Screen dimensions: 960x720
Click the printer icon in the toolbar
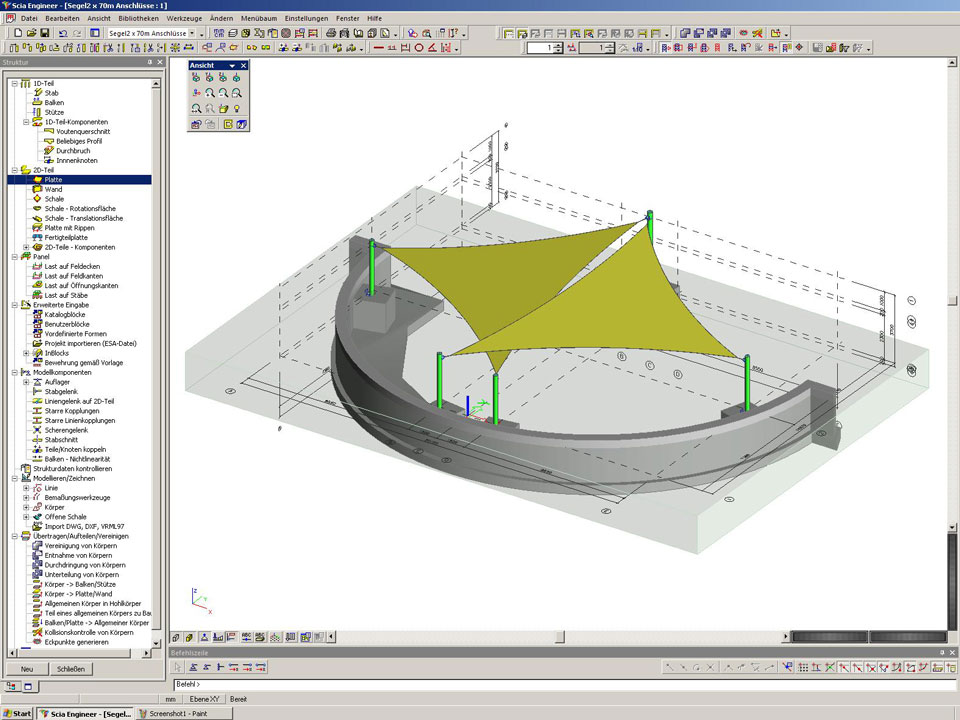330,33
